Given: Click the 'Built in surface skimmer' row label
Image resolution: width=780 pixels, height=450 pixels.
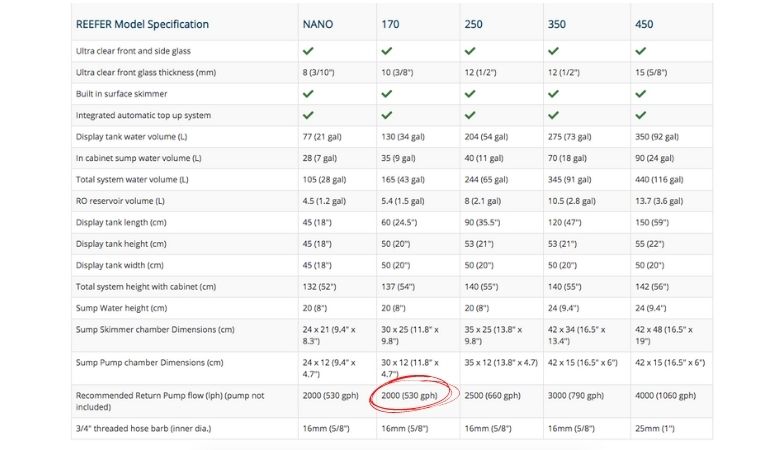Looking at the screenshot, I should pyautogui.click(x=121, y=93).
